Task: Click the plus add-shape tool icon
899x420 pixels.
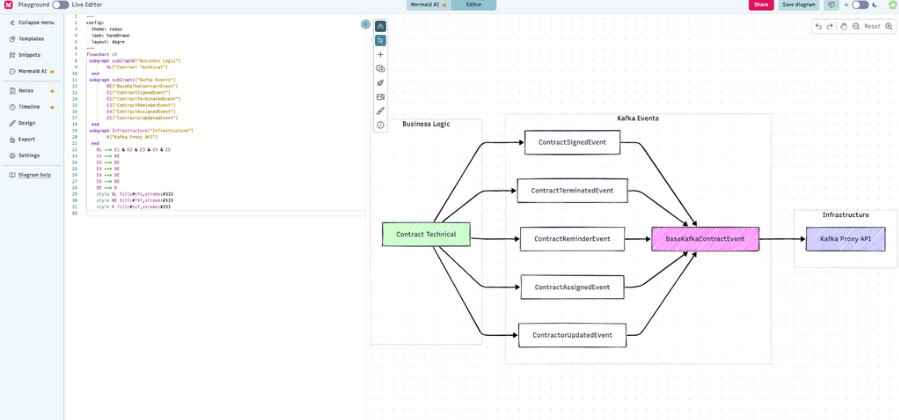Action: [x=381, y=55]
